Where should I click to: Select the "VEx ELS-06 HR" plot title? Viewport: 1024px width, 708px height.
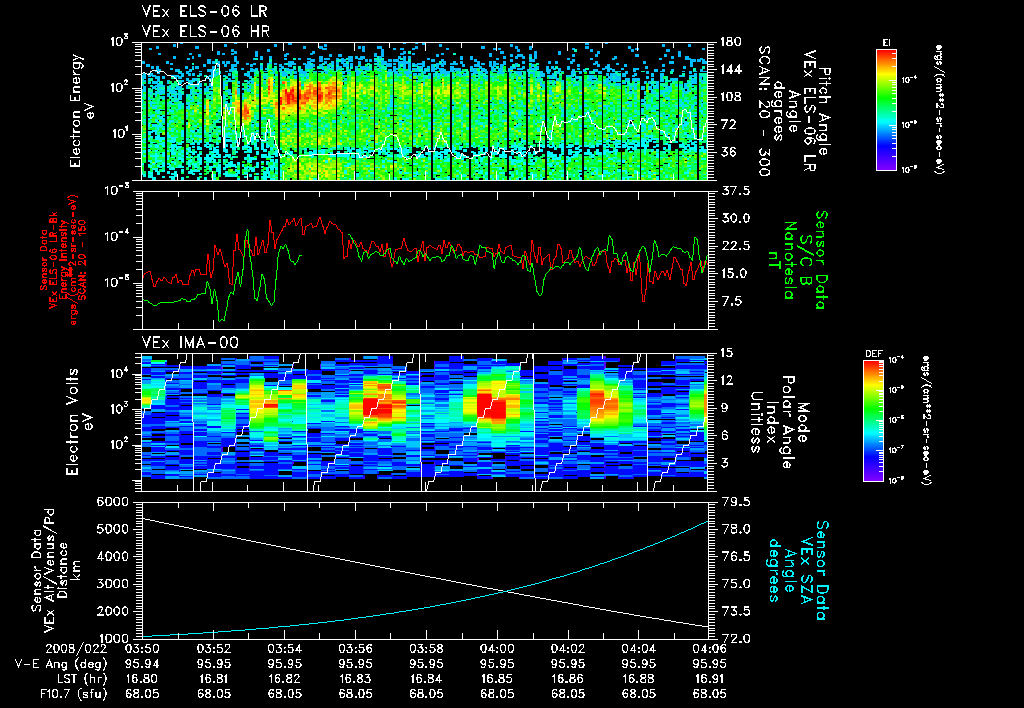(206, 31)
